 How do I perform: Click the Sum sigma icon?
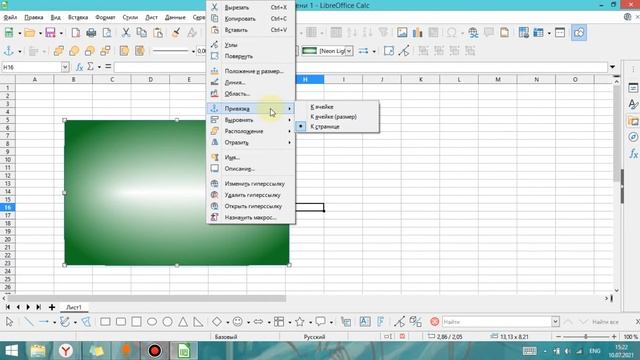point(91,67)
